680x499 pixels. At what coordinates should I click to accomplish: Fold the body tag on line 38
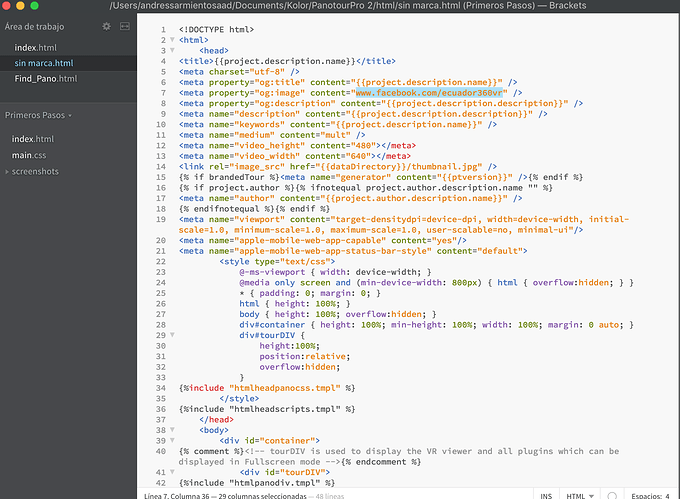click(x=170, y=429)
